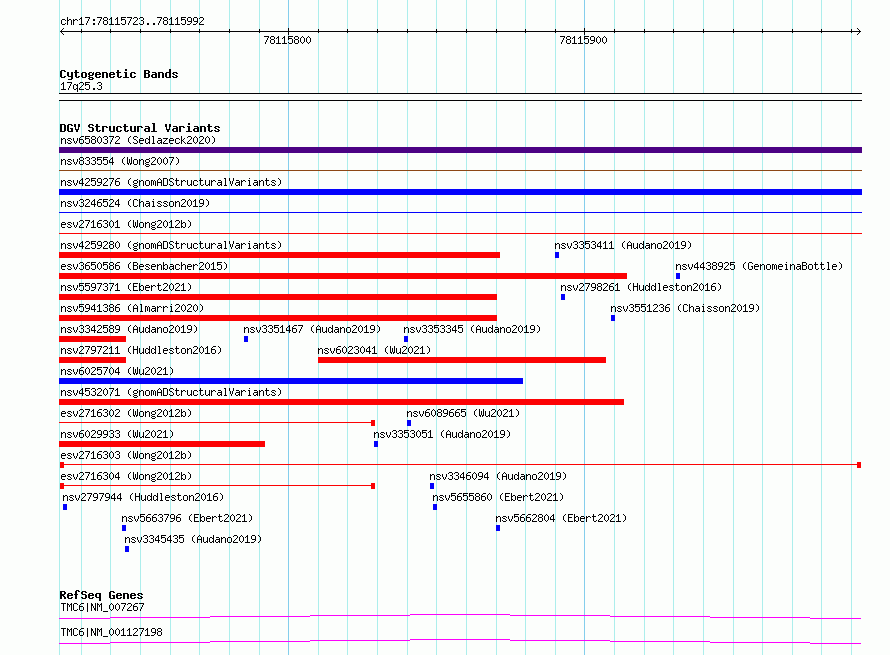Select the short red bar under nsv3342589
This screenshot has width=890, height=655.
click(x=93, y=339)
